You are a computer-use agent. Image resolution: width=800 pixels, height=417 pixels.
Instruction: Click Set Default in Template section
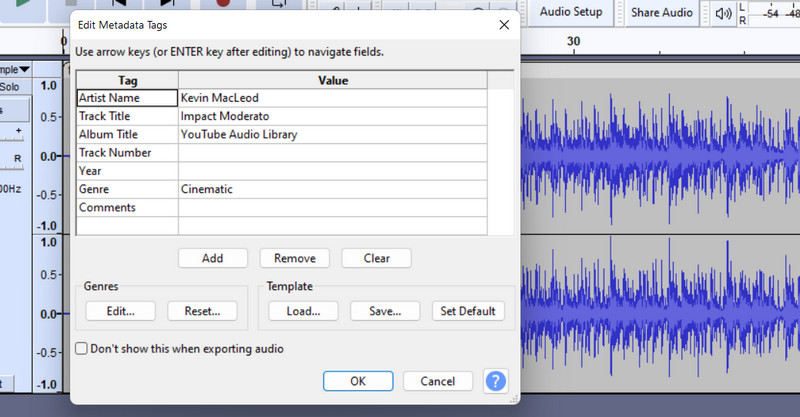pyautogui.click(x=468, y=311)
